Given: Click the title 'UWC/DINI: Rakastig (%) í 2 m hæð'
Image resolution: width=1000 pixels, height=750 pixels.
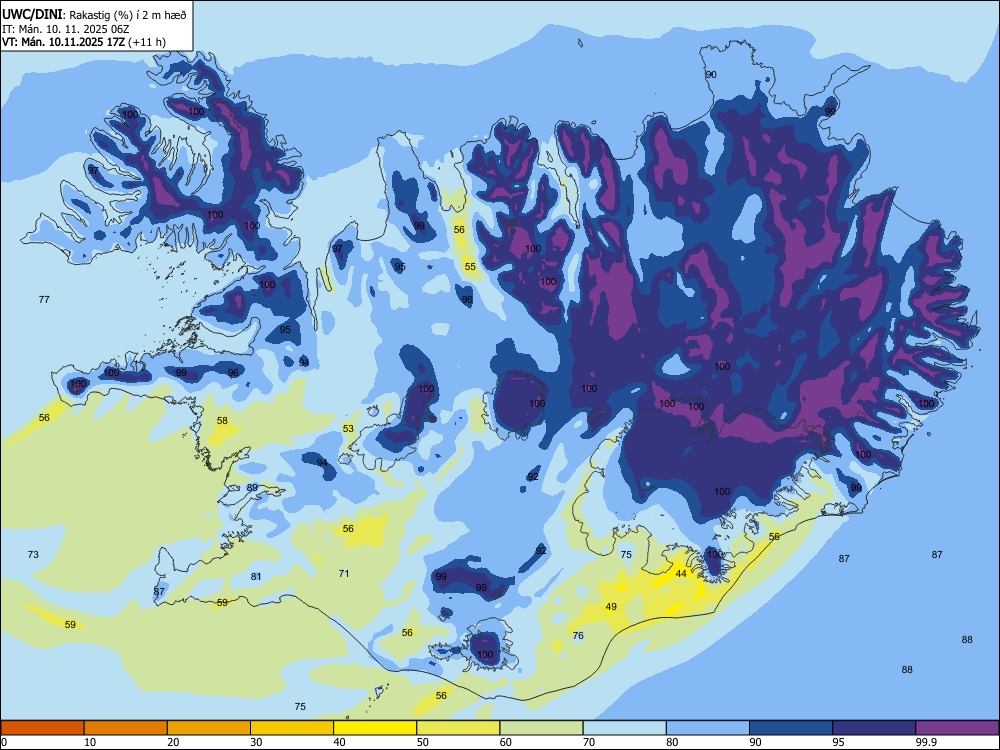Looking at the screenshot, I should click(94, 15).
